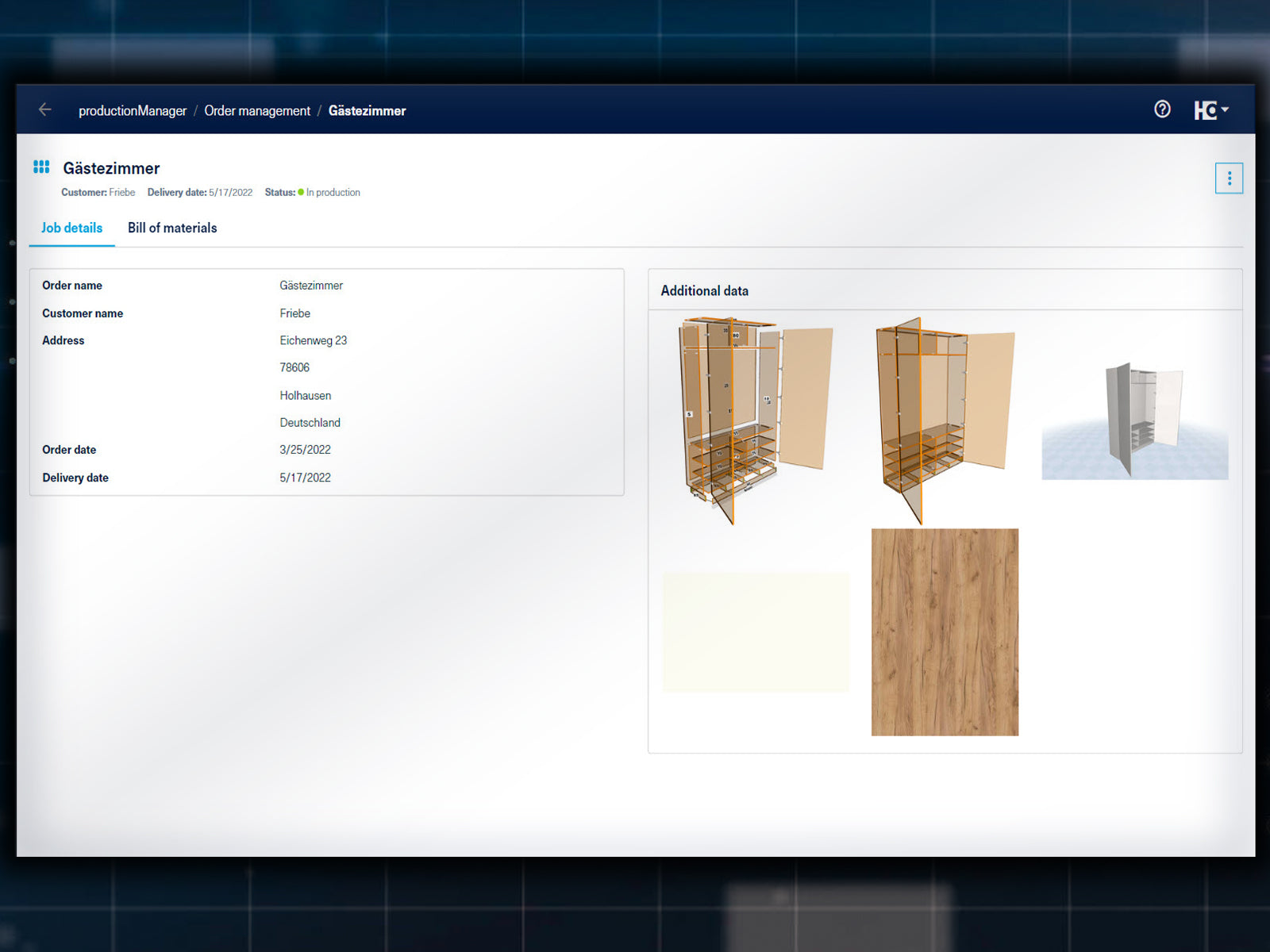The image size is (1270, 952).
Task: Click the order date value 3/25/2022
Action: (x=305, y=450)
